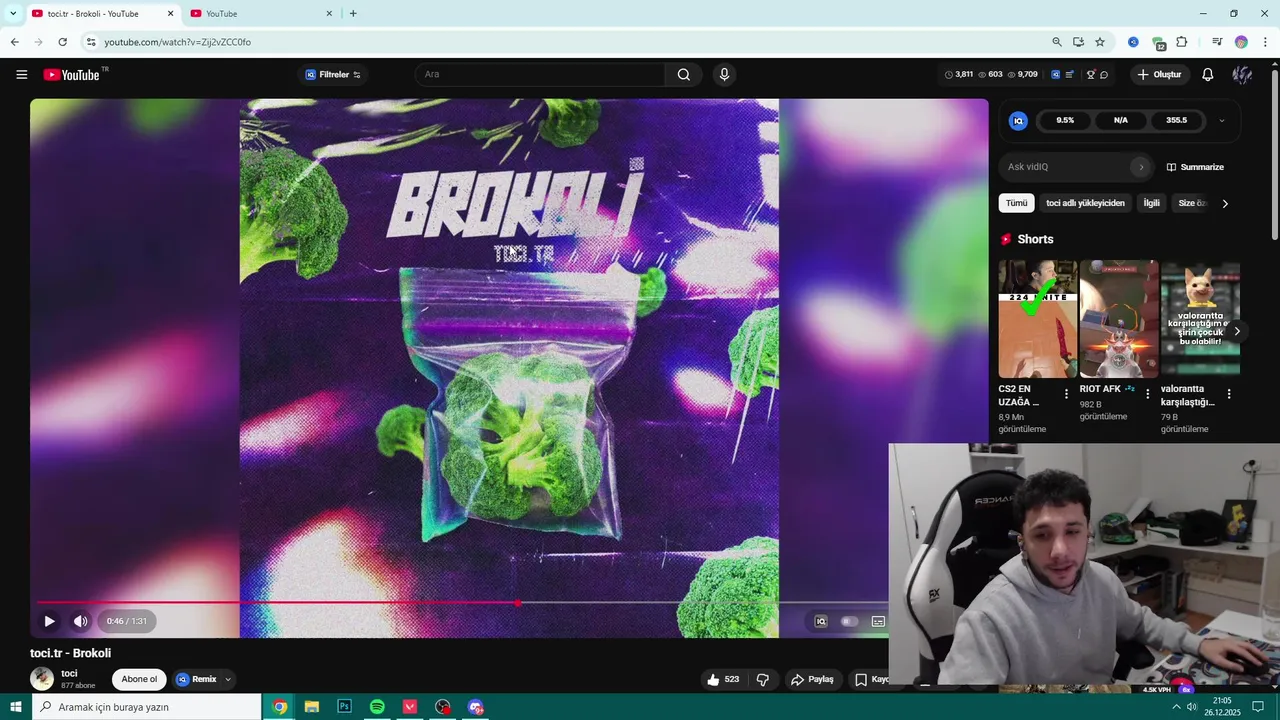Bookmark this page with the star icon
The width and height of the screenshot is (1280, 720).
[1100, 42]
